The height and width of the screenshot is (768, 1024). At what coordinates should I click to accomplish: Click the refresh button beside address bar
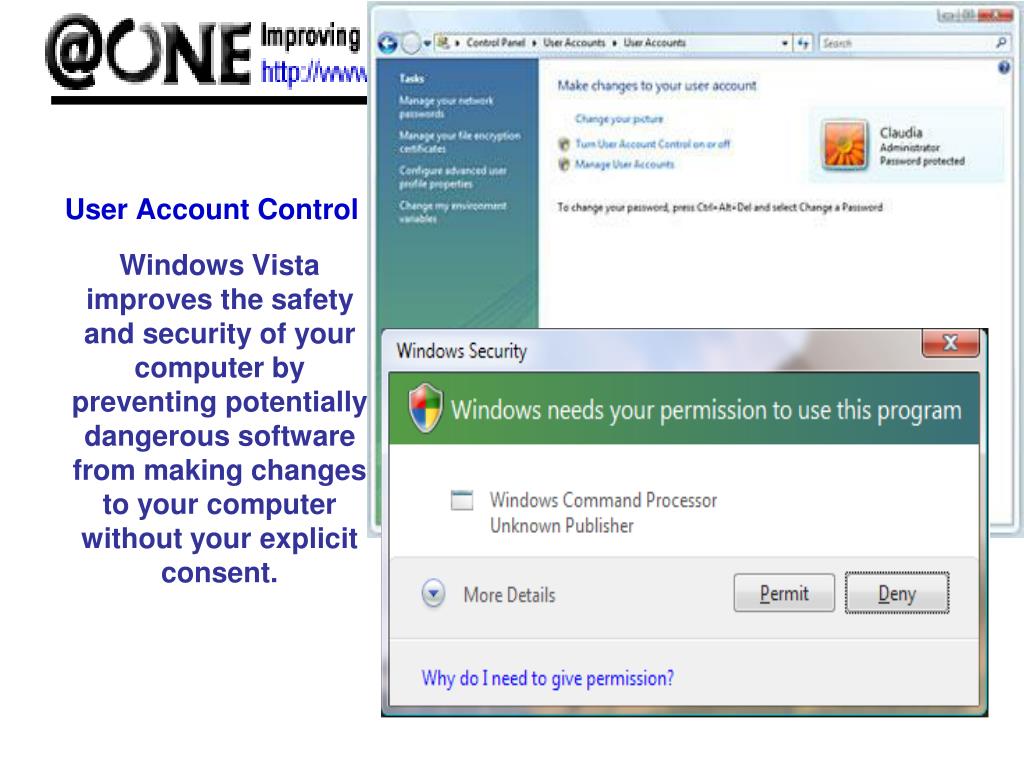pyautogui.click(x=803, y=43)
